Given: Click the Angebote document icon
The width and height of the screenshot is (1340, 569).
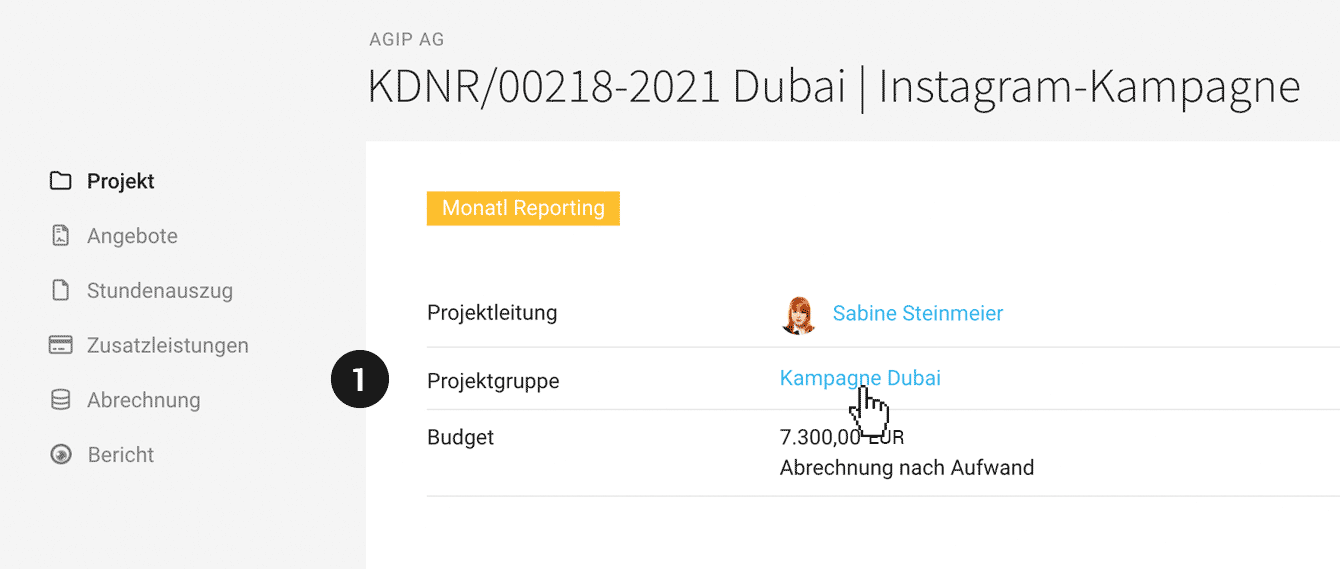Looking at the screenshot, I should tap(61, 236).
